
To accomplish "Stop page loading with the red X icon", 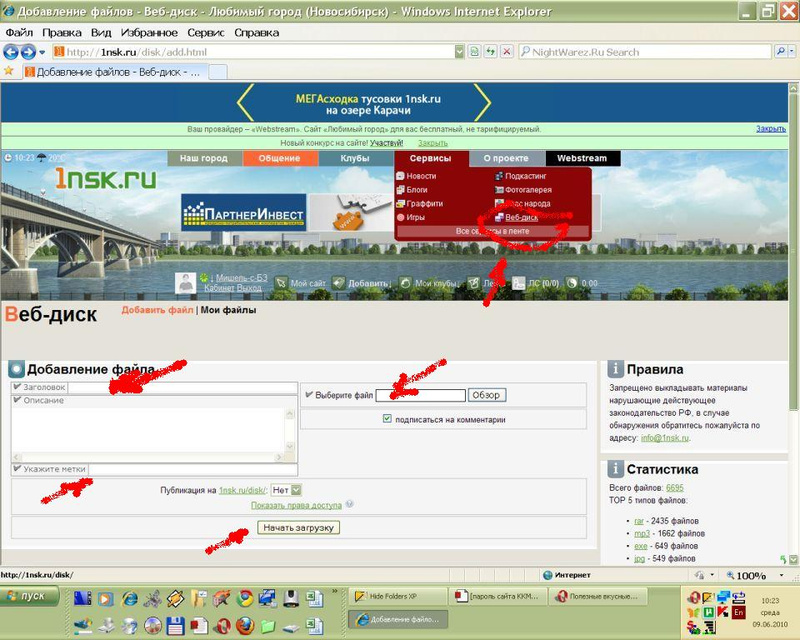I will (507, 52).
